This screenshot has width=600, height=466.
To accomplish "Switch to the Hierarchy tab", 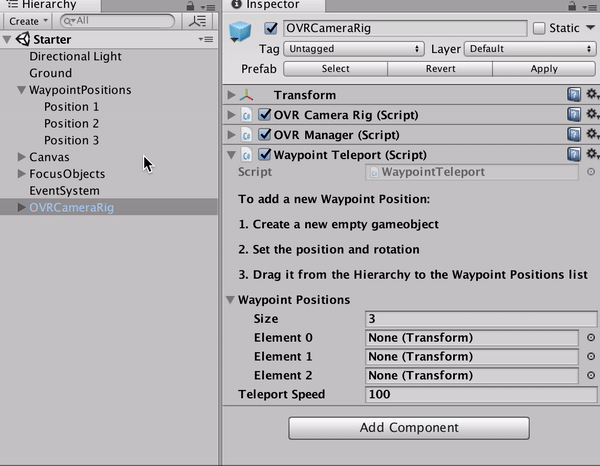I will click(x=50, y=5).
